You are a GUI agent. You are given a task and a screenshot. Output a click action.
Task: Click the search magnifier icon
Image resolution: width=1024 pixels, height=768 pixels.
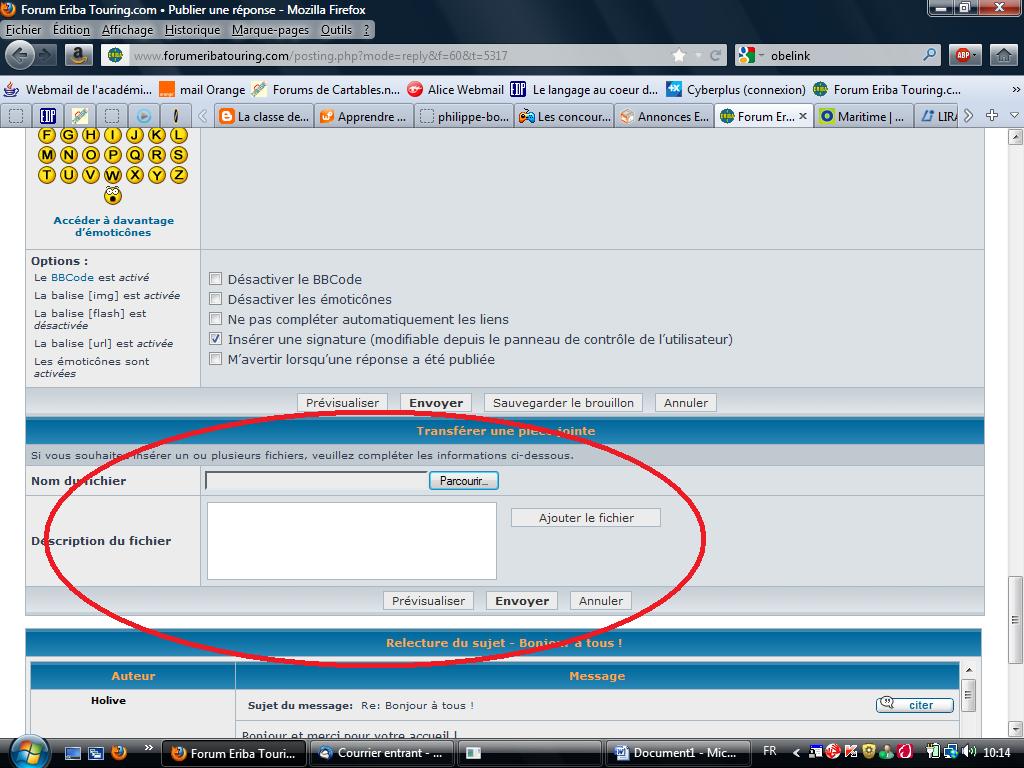(929, 56)
